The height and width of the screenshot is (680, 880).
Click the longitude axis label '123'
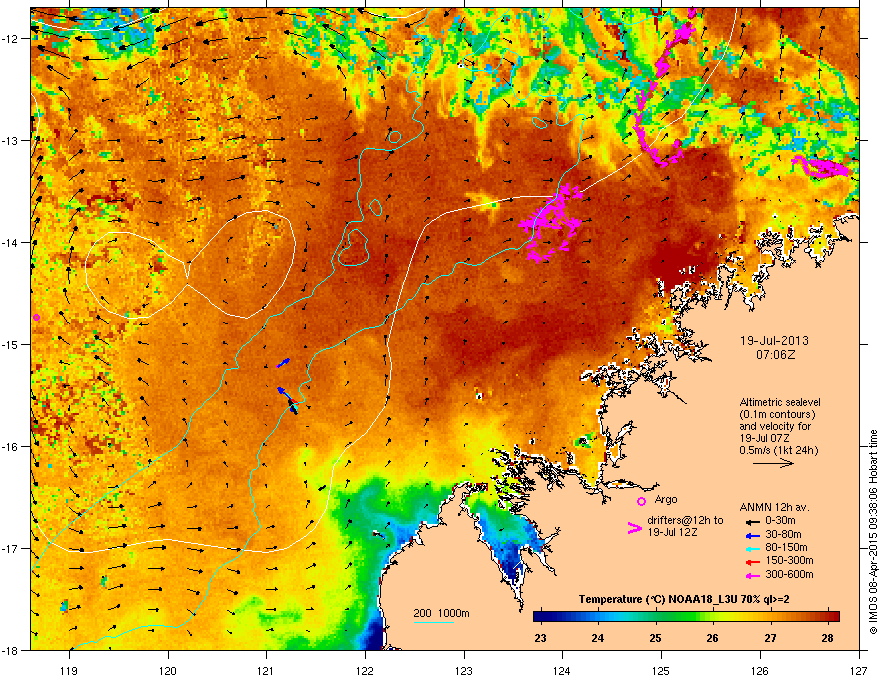[464, 670]
